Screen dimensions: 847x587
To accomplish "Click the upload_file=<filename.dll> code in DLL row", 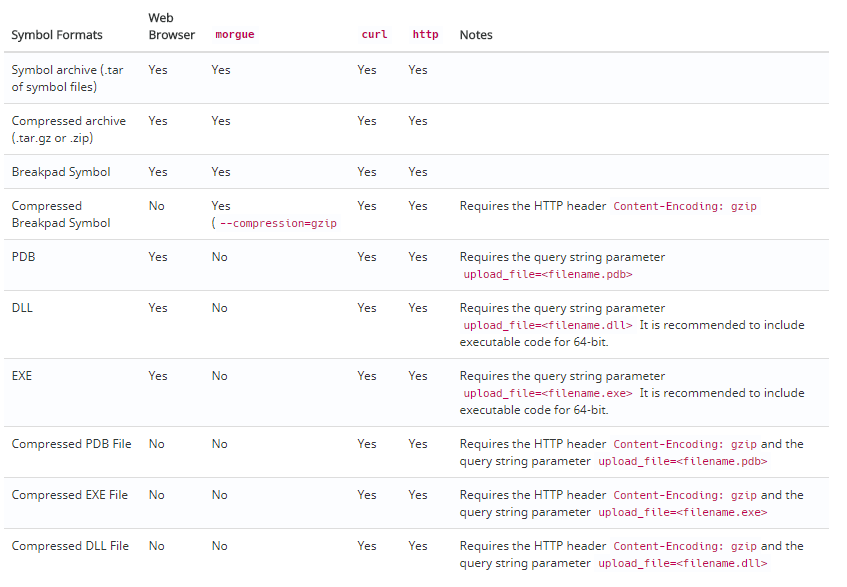I will (x=548, y=325).
